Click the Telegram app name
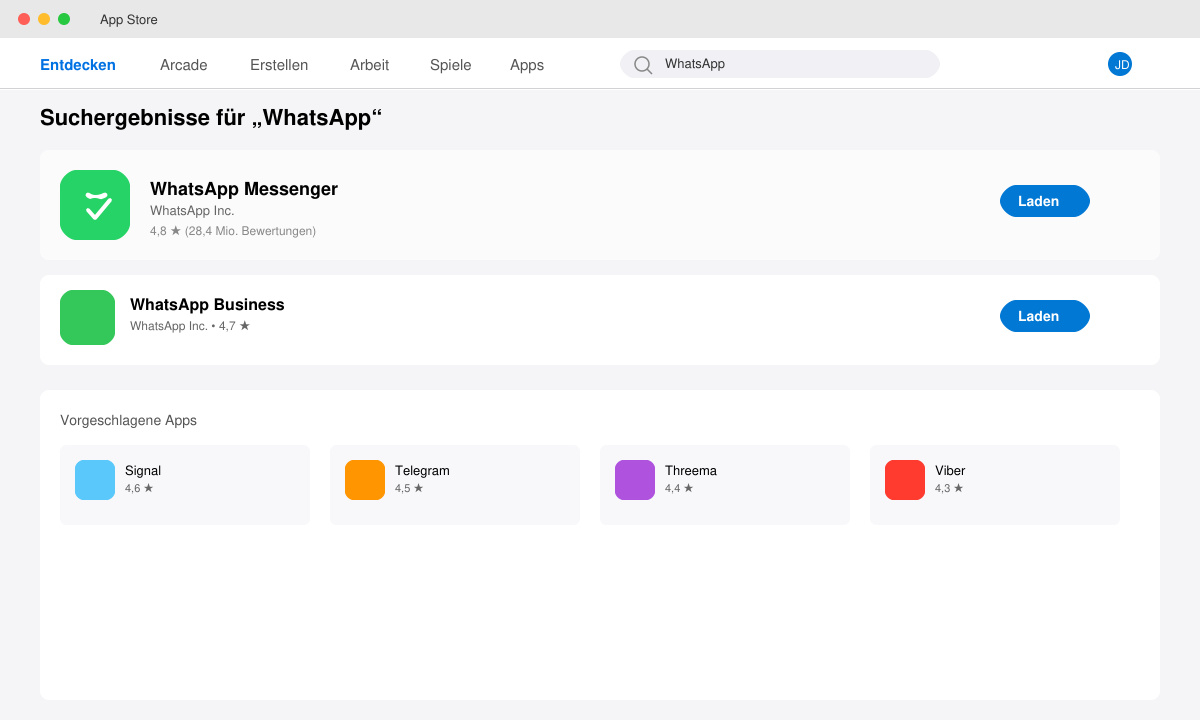 422,471
